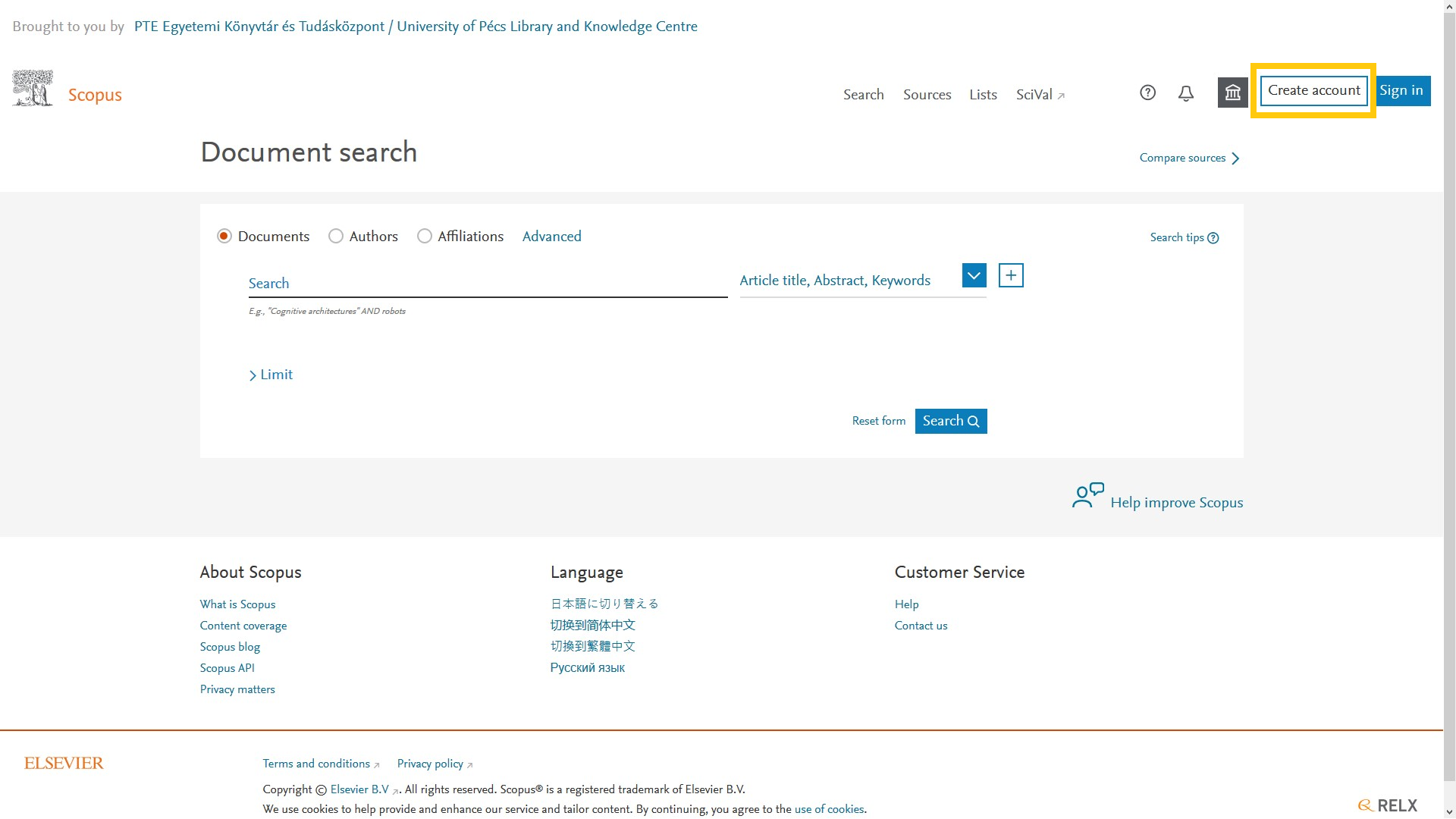Open Terms and conditions link
The image size is (1456, 819).
[321, 764]
